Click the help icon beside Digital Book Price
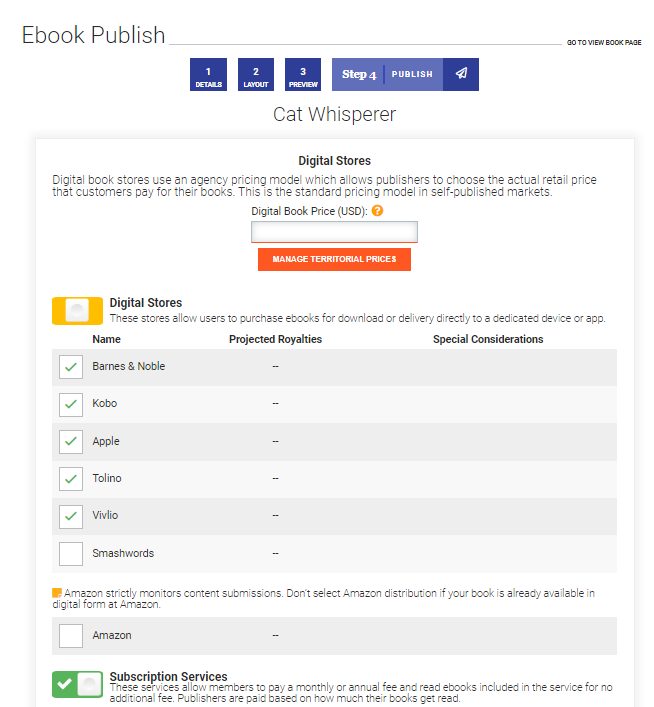 tap(377, 211)
